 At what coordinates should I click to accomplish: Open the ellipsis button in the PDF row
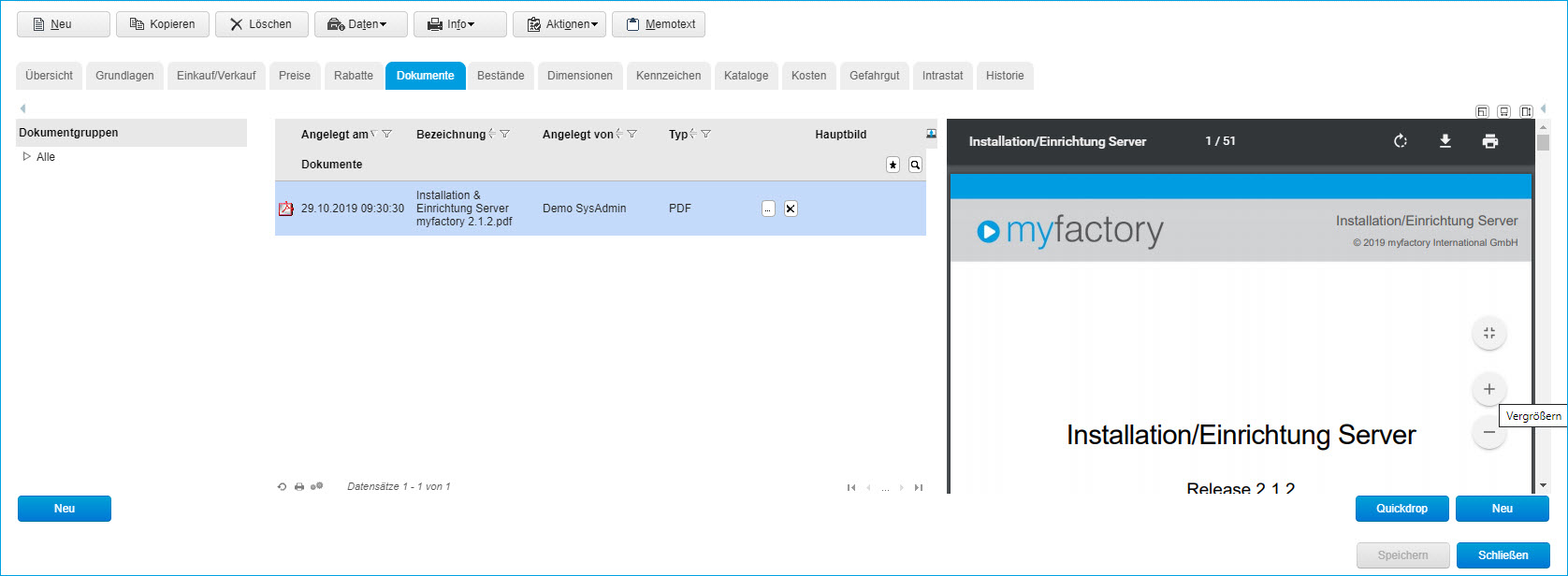768,209
